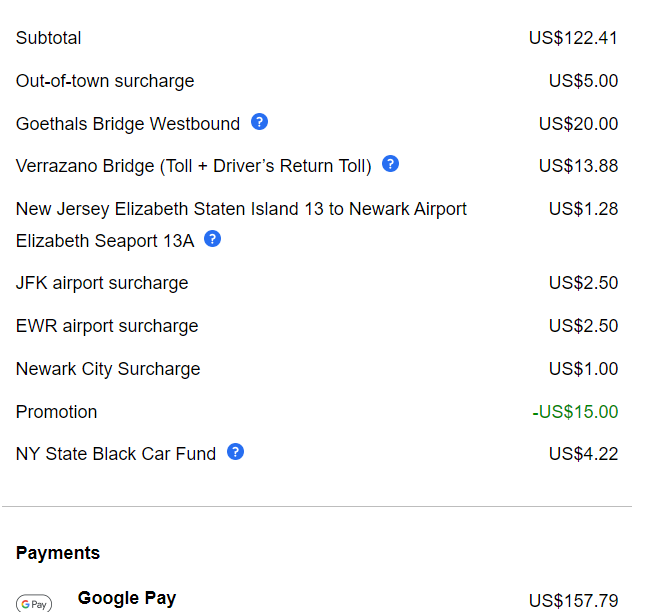Click Verrazano Bridge toll label text
Screen dimensions: 653x612
[194, 166]
